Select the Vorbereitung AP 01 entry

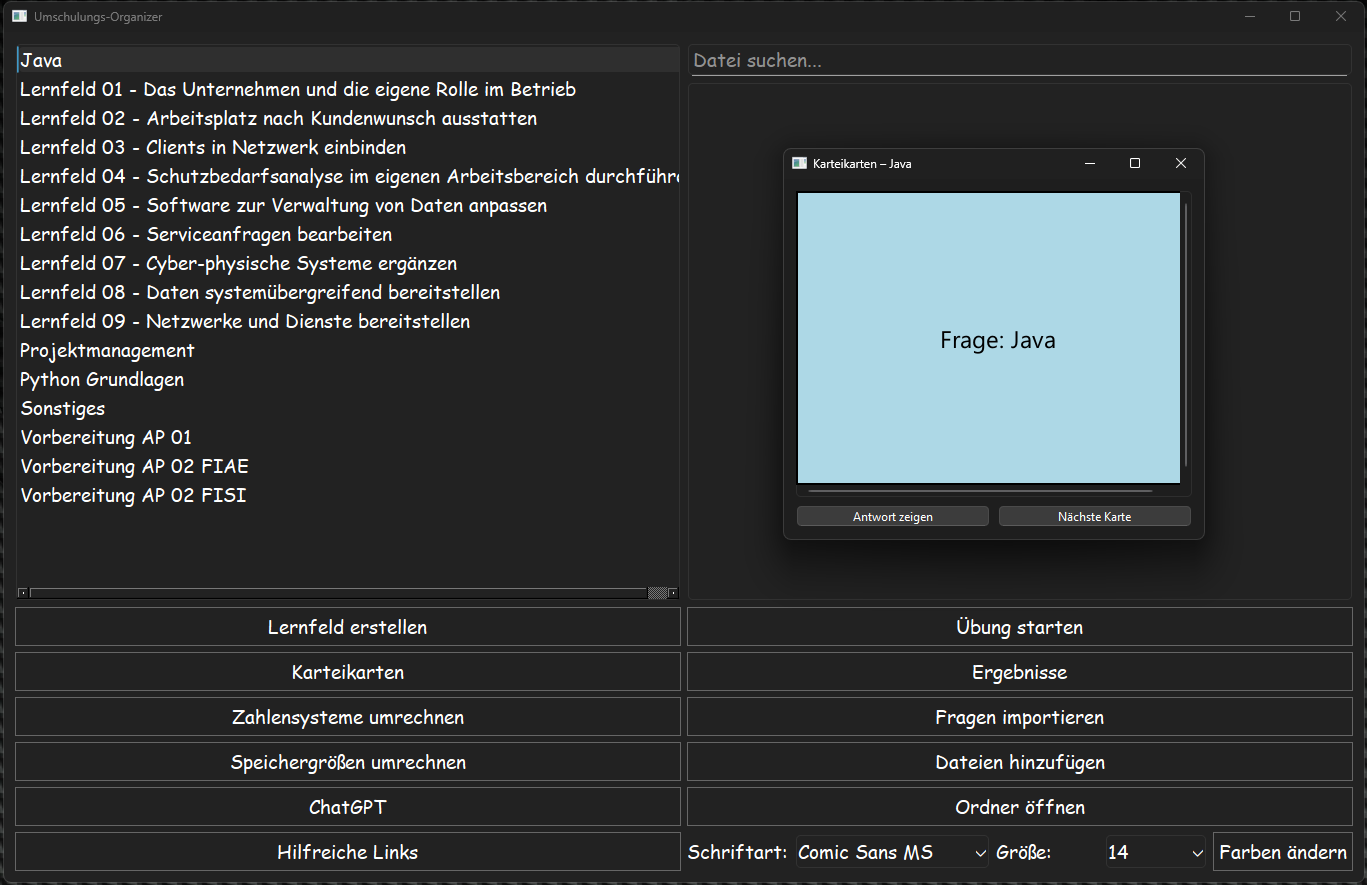pyautogui.click(x=348, y=437)
